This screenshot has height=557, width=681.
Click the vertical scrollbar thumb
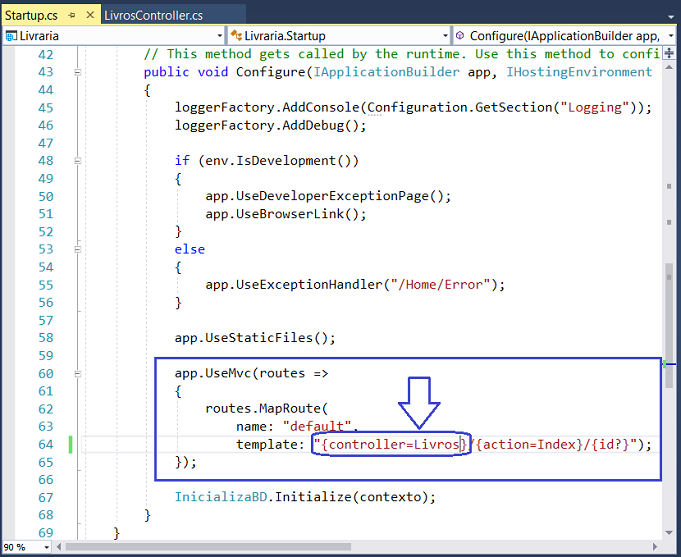pos(669,325)
